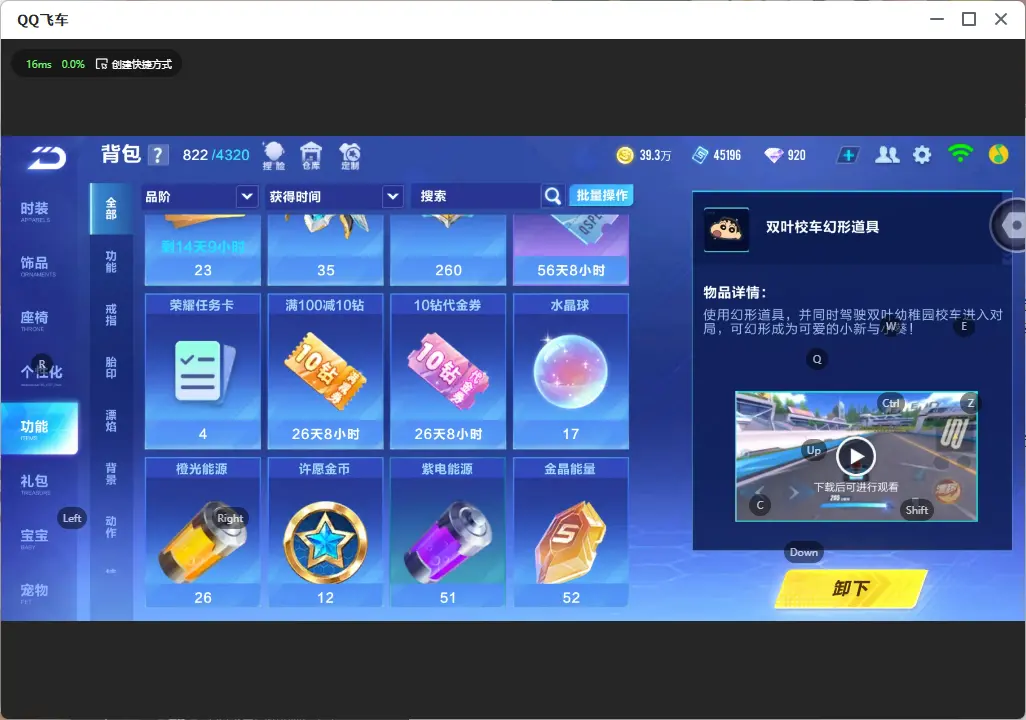Image resolution: width=1026 pixels, height=720 pixels.
Task: Select the ticket item with 56天8小时
Action: [571, 249]
